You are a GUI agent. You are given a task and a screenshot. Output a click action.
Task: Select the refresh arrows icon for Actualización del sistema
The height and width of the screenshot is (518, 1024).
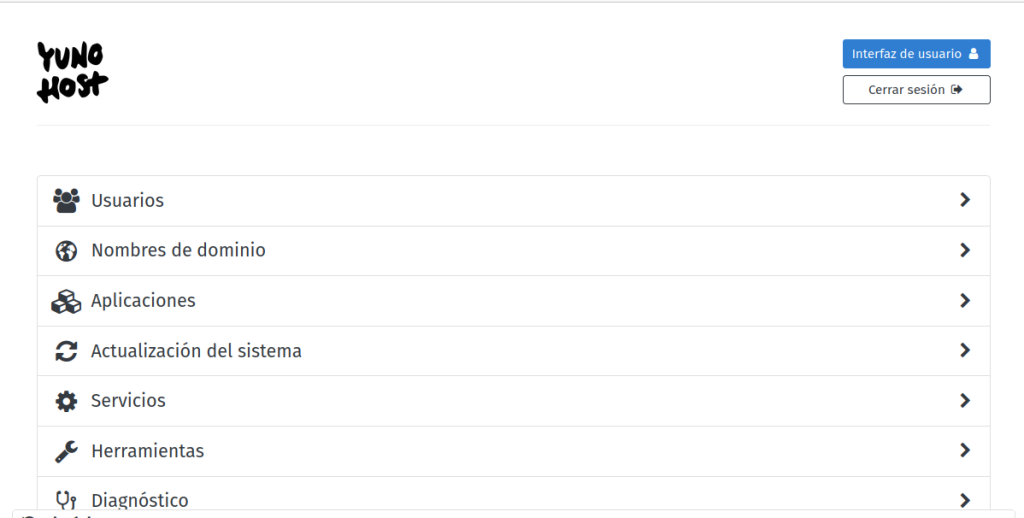coord(66,351)
